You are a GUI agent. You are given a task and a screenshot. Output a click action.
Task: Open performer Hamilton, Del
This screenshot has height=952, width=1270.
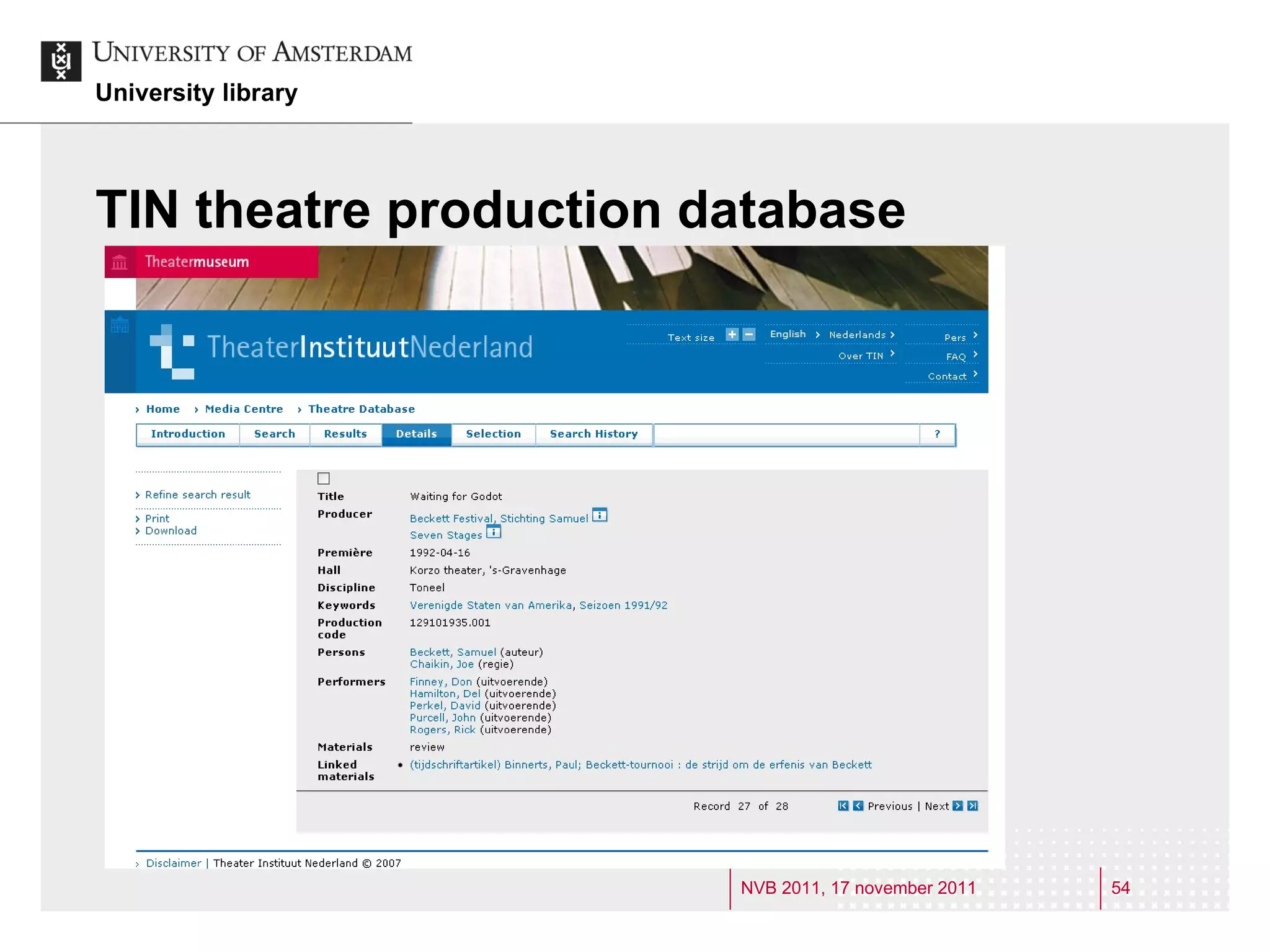point(445,694)
